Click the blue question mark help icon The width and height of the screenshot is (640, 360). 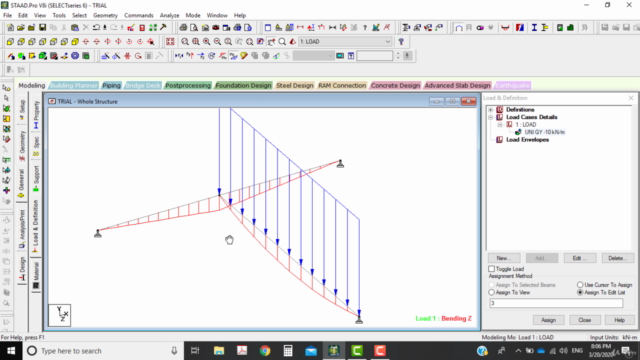pyautogui.click(x=401, y=42)
